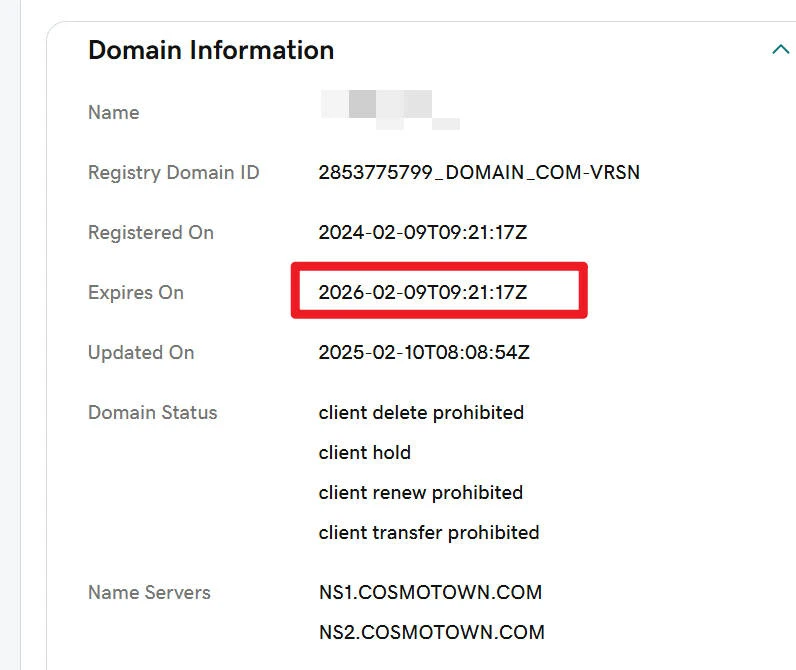The image size is (796, 670).
Task: Click the 'client transfer prohibited' status
Action: point(428,533)
